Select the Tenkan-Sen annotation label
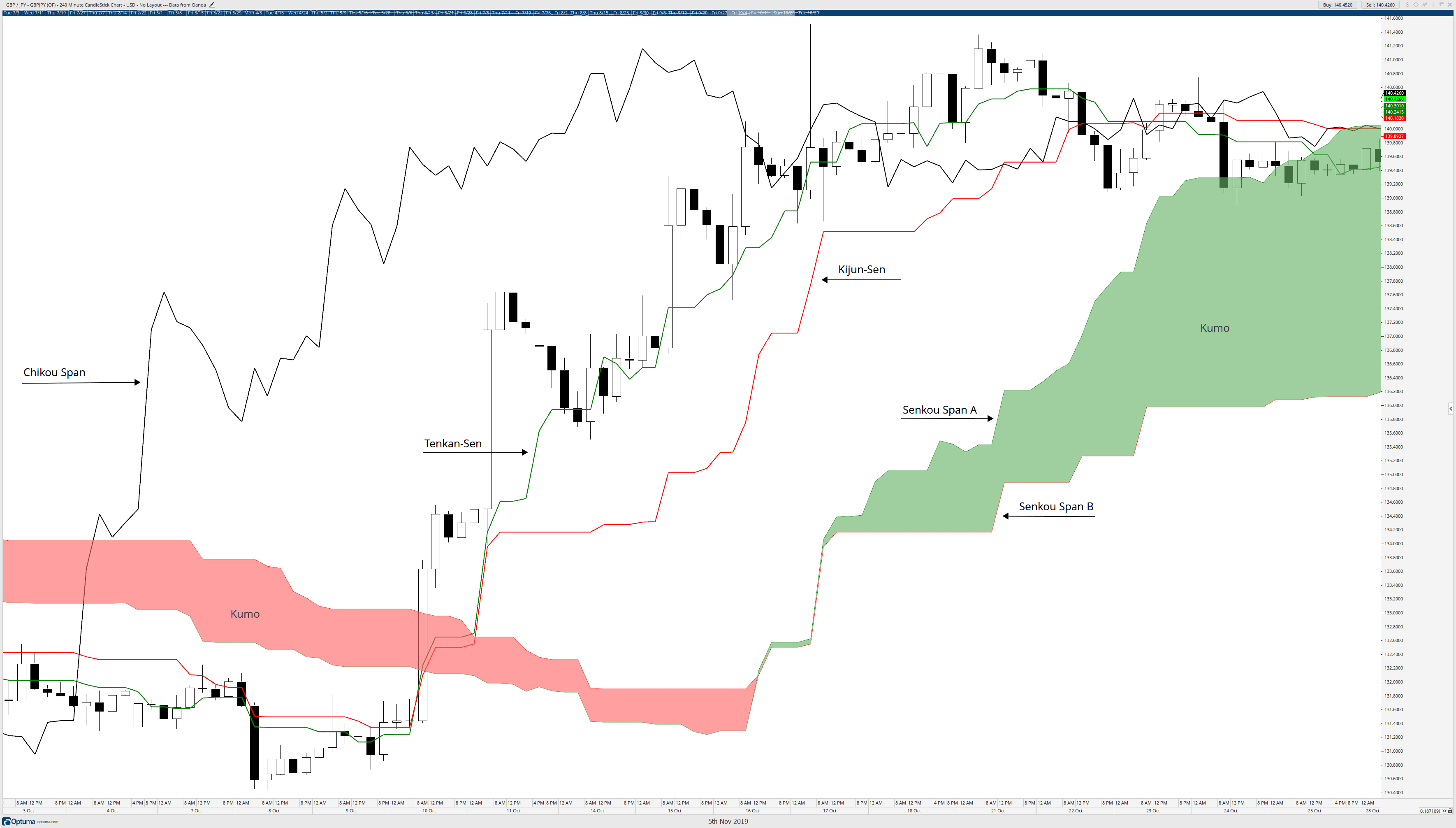Viewport: 1456px width, 828px height. pyautogui.click(x=453, y=443)
